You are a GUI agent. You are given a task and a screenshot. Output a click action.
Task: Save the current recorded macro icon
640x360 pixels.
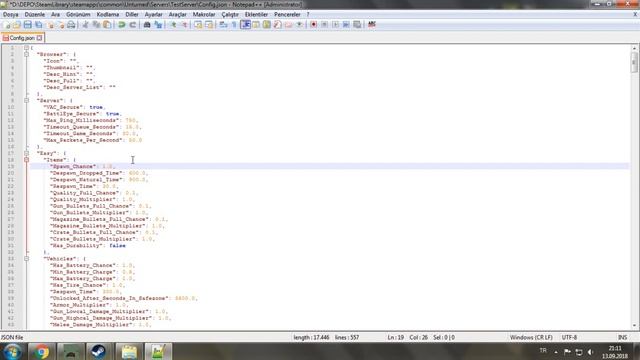pos(357,25)
